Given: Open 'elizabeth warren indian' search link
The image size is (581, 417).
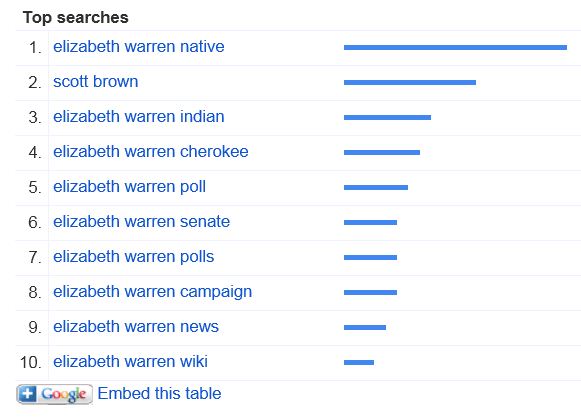Looking at the screenshot, I should pyautogui.click(x=139, y=117).
